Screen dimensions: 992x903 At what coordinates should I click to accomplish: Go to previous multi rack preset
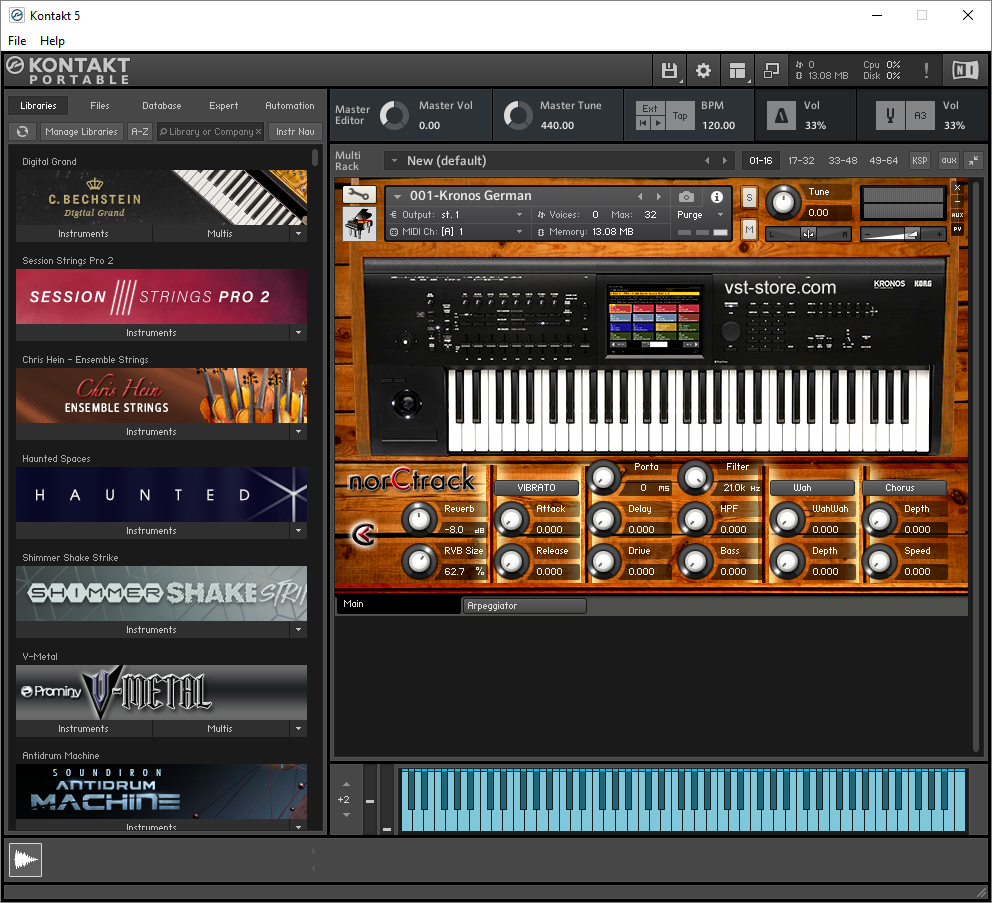click(707, 161)
